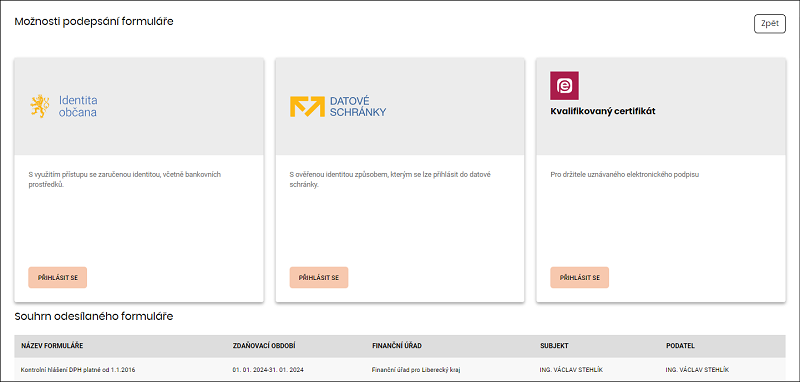The width and height of the screenshot is (800, 382).
Task: Select the Kontrolní hlášení DPH form row
Action: click(x=399, y=369)
